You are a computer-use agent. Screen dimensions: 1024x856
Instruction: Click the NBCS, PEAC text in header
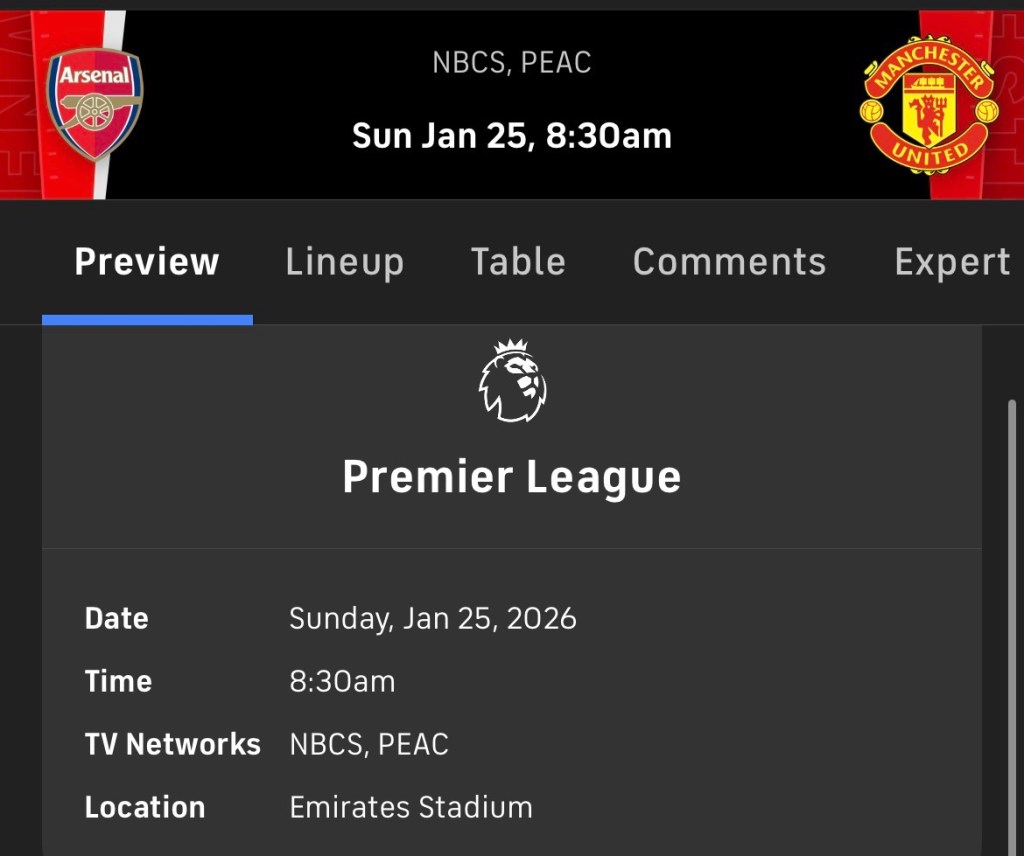[x=511, y=63]
